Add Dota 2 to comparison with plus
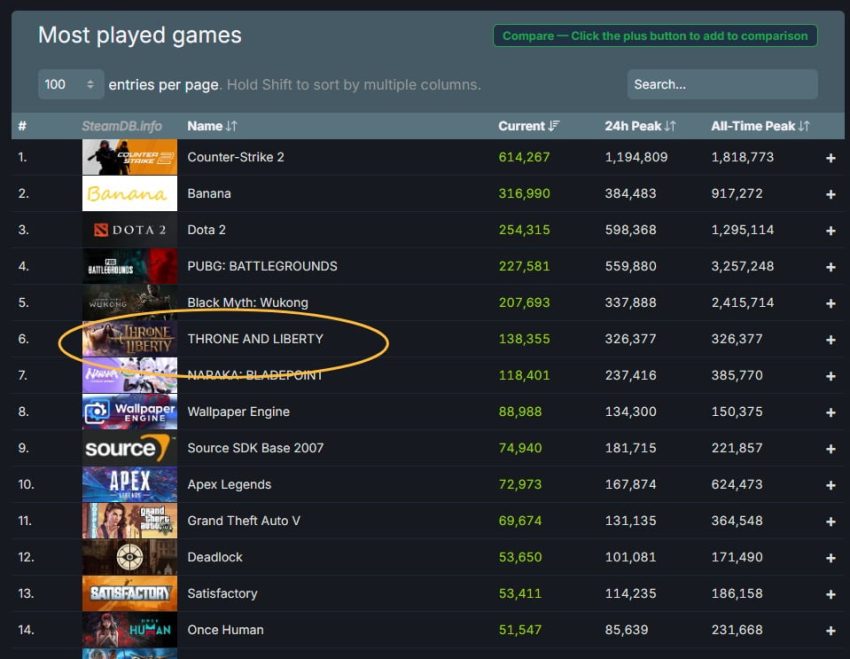Viewport: 850px width, 659px height. [x=830, y=230]
